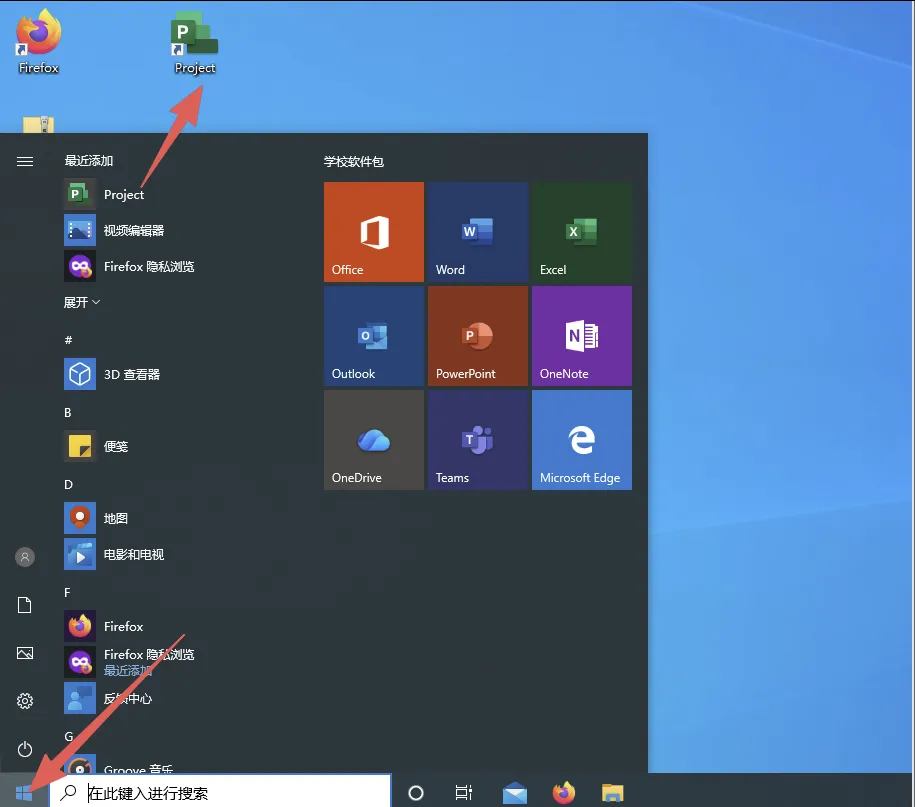
Task: Launch Word from the pinned tiles
Action: tap(478, 232)
